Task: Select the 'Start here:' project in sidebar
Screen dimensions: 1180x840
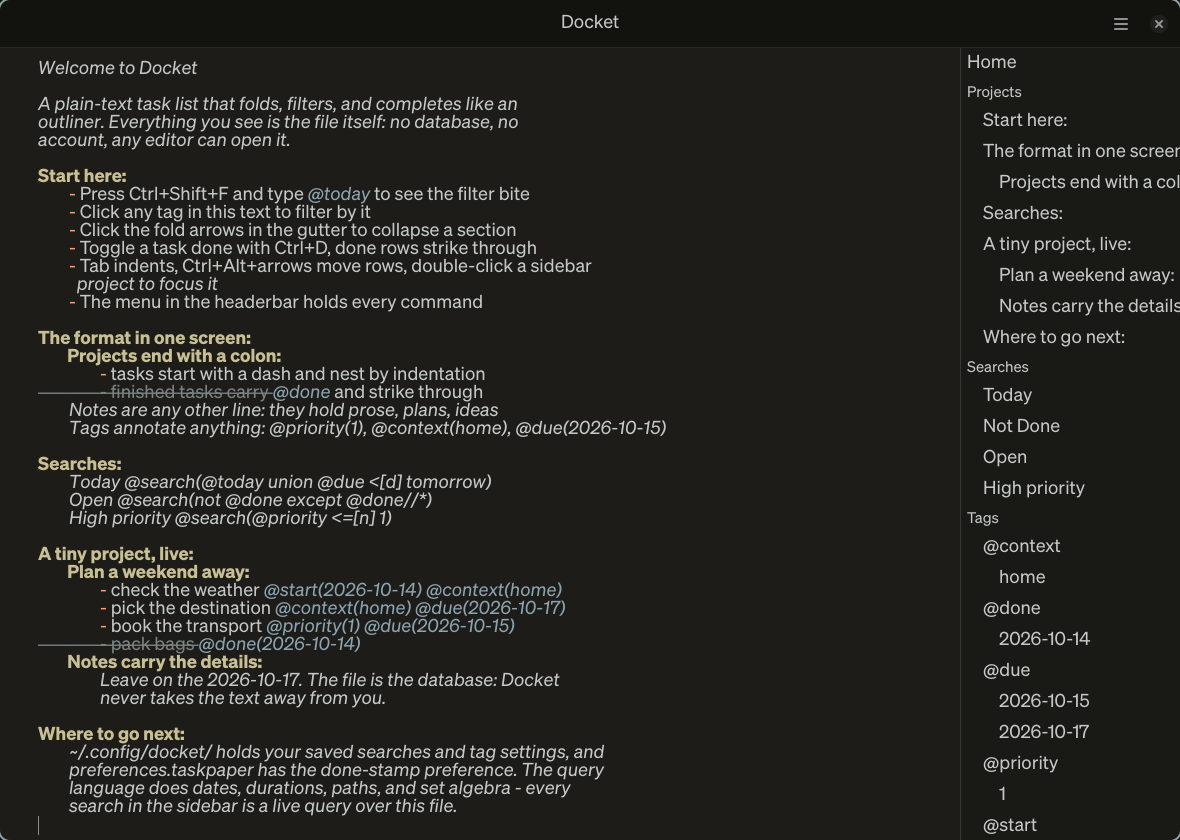Action: click(x=1025, y=120)
